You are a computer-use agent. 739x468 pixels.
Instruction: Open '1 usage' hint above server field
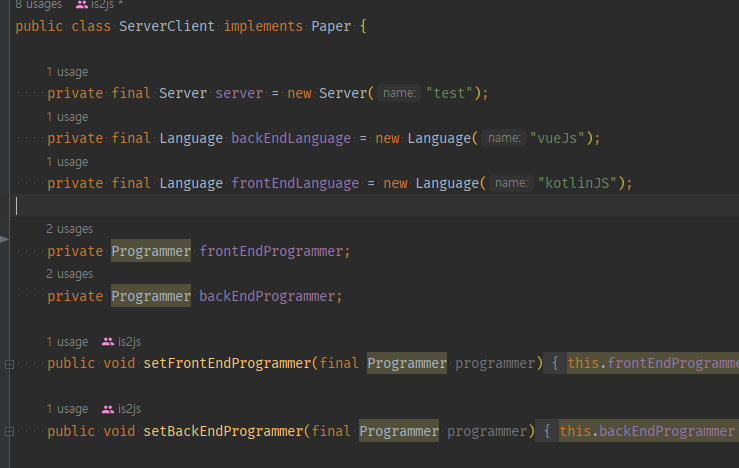(x=67, y=72)
